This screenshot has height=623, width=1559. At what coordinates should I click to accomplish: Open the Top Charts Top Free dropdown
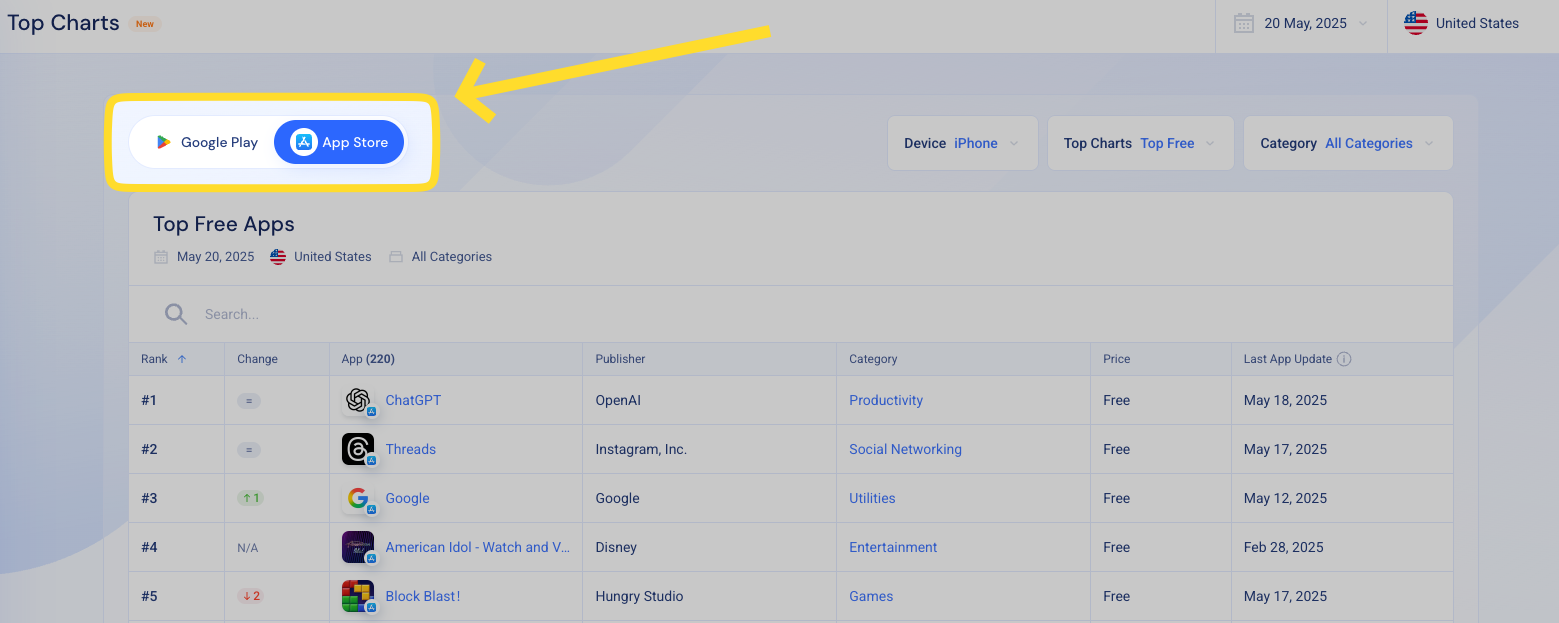(1140, 143)
